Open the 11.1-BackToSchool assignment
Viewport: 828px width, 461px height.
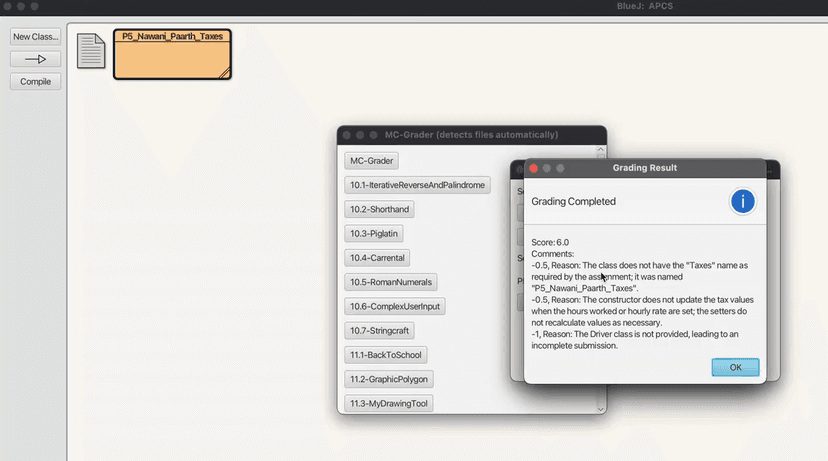(383, 355)
